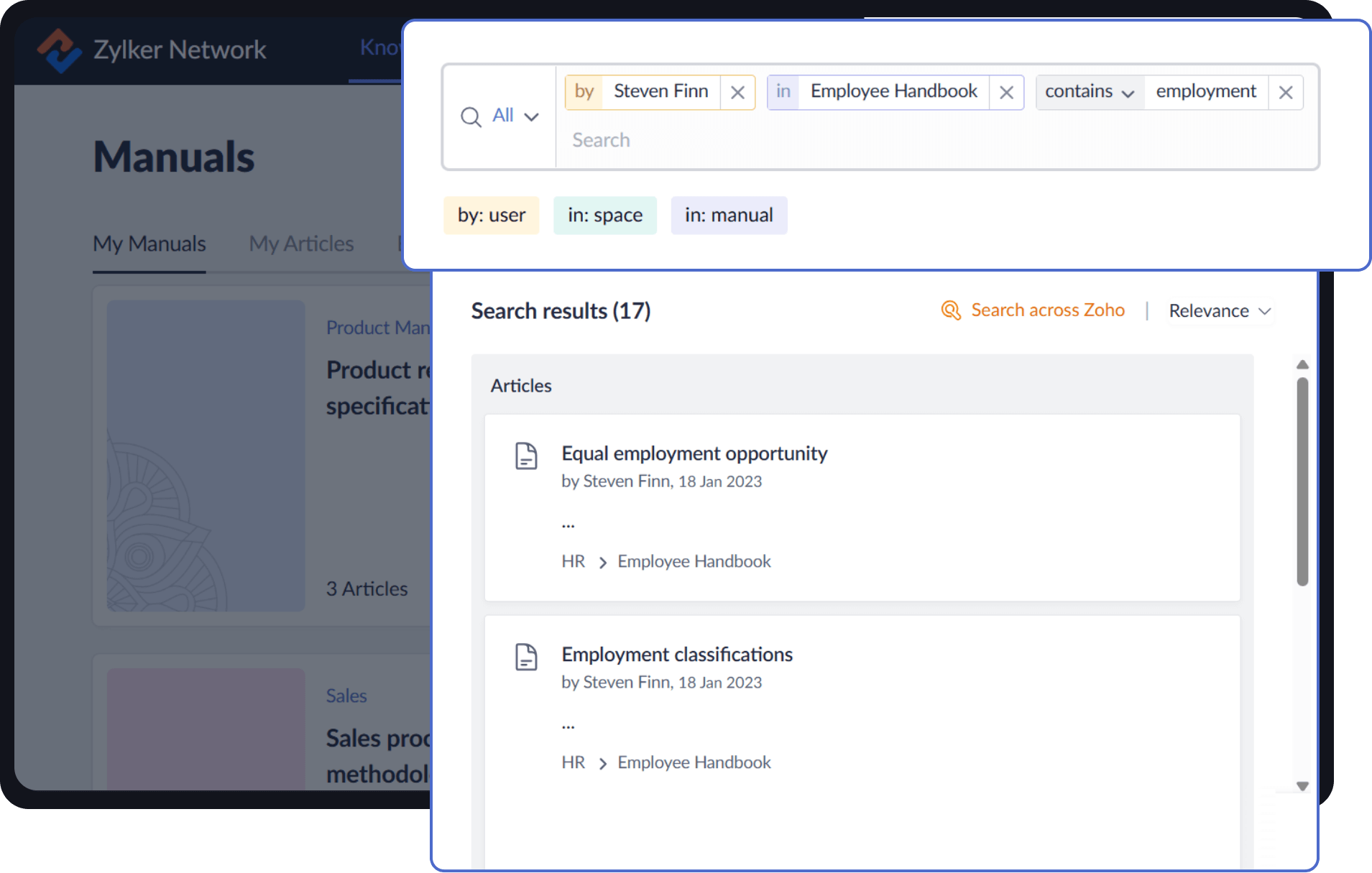Click the document icon beside Equal employment opportunity
The height and width of the screenshot is (873, 1372).
(x=525, y=455)
